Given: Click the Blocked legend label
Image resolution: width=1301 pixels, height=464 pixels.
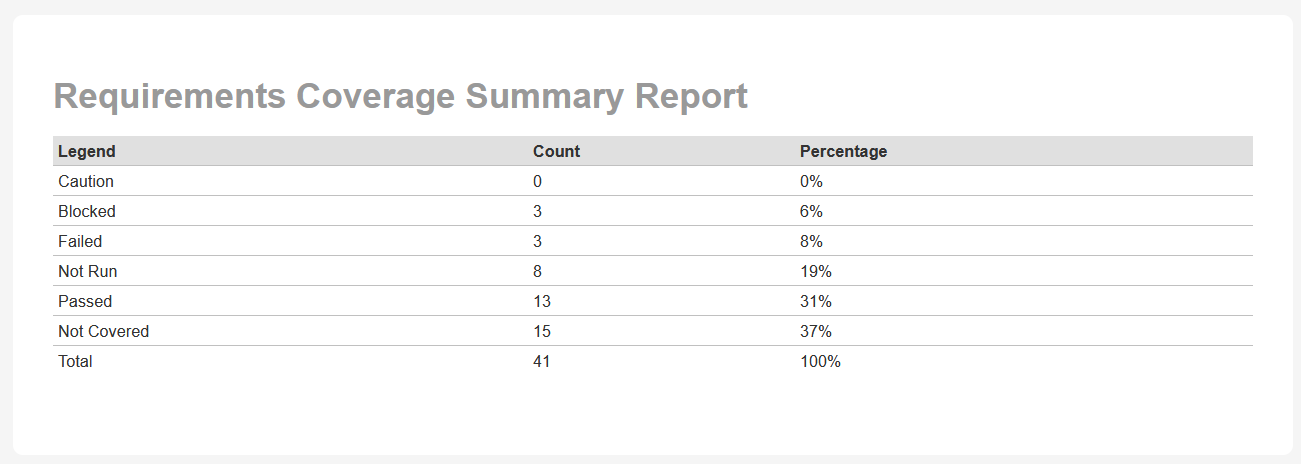Looking at the screenshot, I should pos(87,212).
